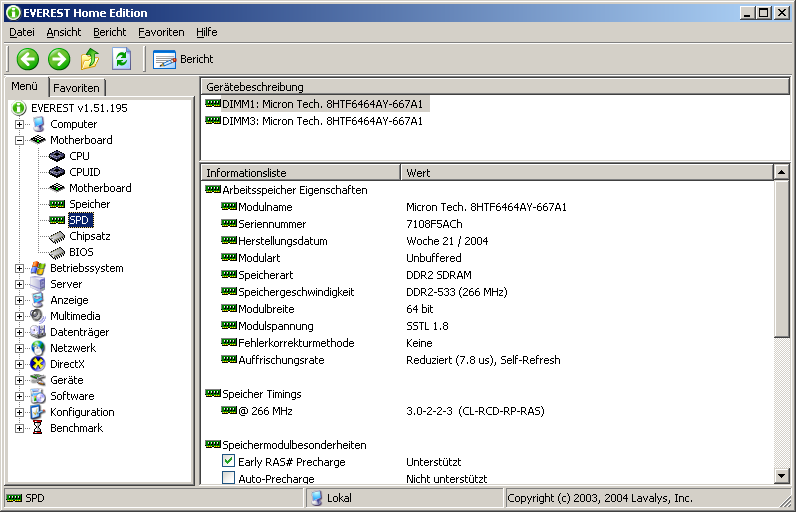Expand the Betriebssystem tree node

coord(19,268)
